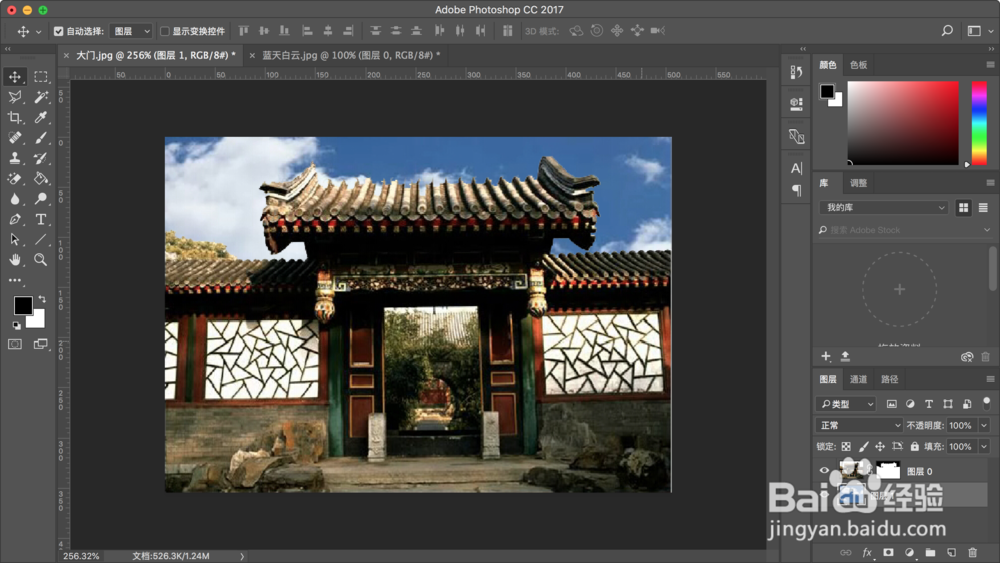
Task: Select the Dodge tool
Action: [41, 199]
